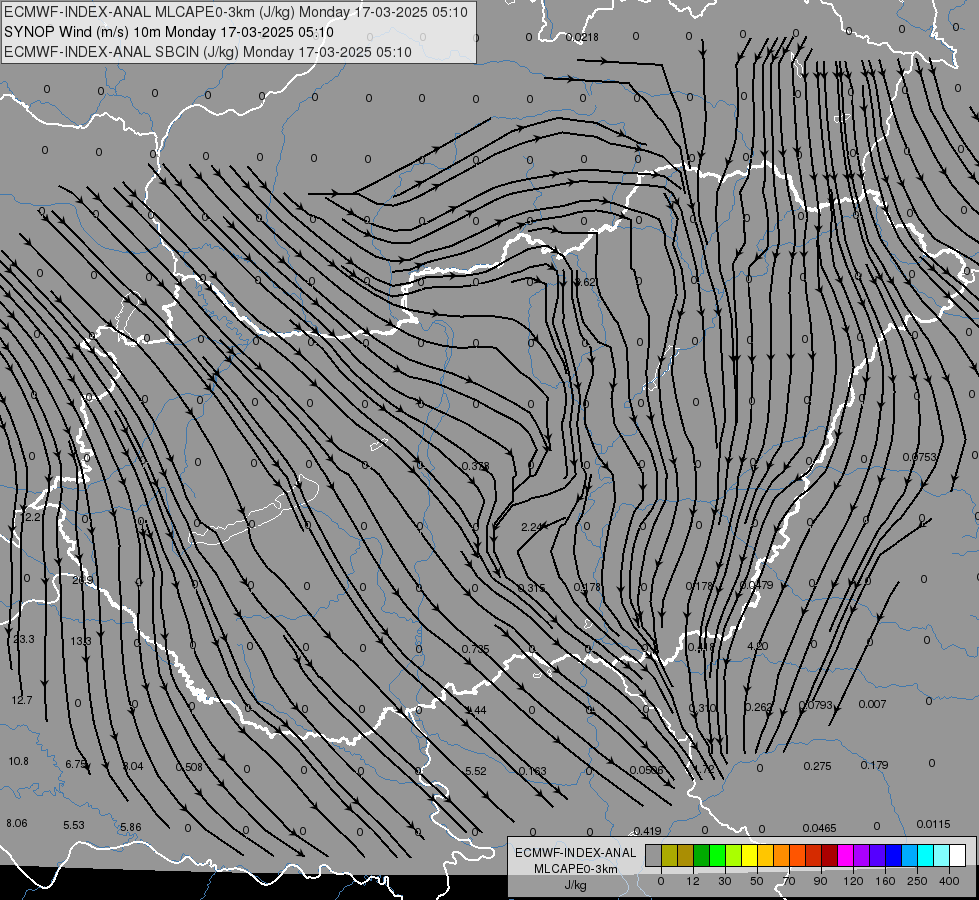The width and height of the screenshot is (979, 900).
Task: Click the 1.72 data value
Action: 704,769
